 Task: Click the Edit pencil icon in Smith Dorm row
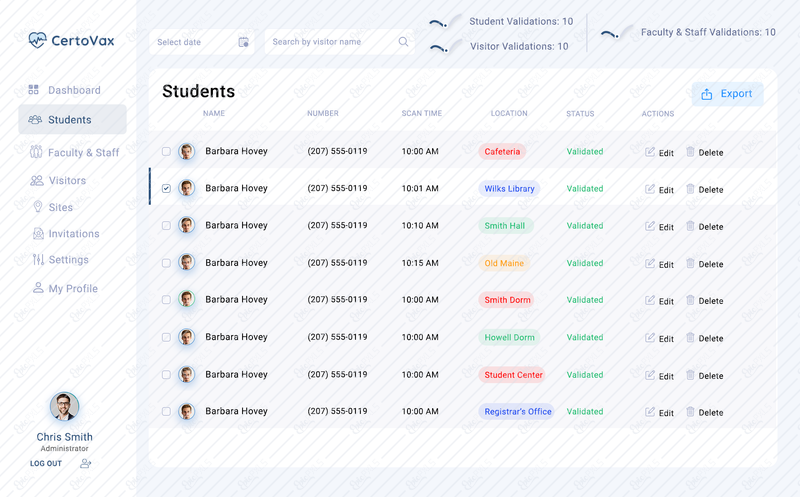click(649, 300)
